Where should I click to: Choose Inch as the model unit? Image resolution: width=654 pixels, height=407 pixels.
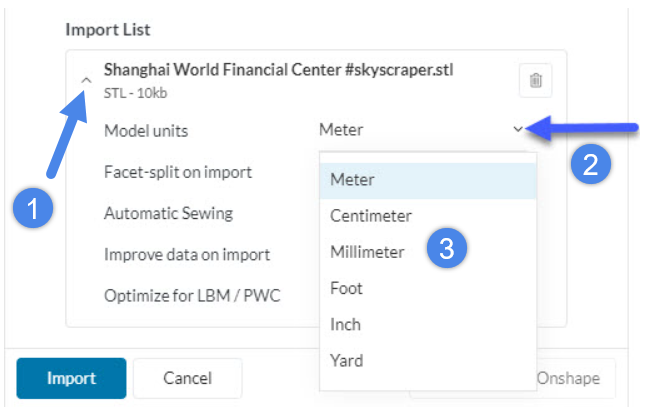point(345,324)
